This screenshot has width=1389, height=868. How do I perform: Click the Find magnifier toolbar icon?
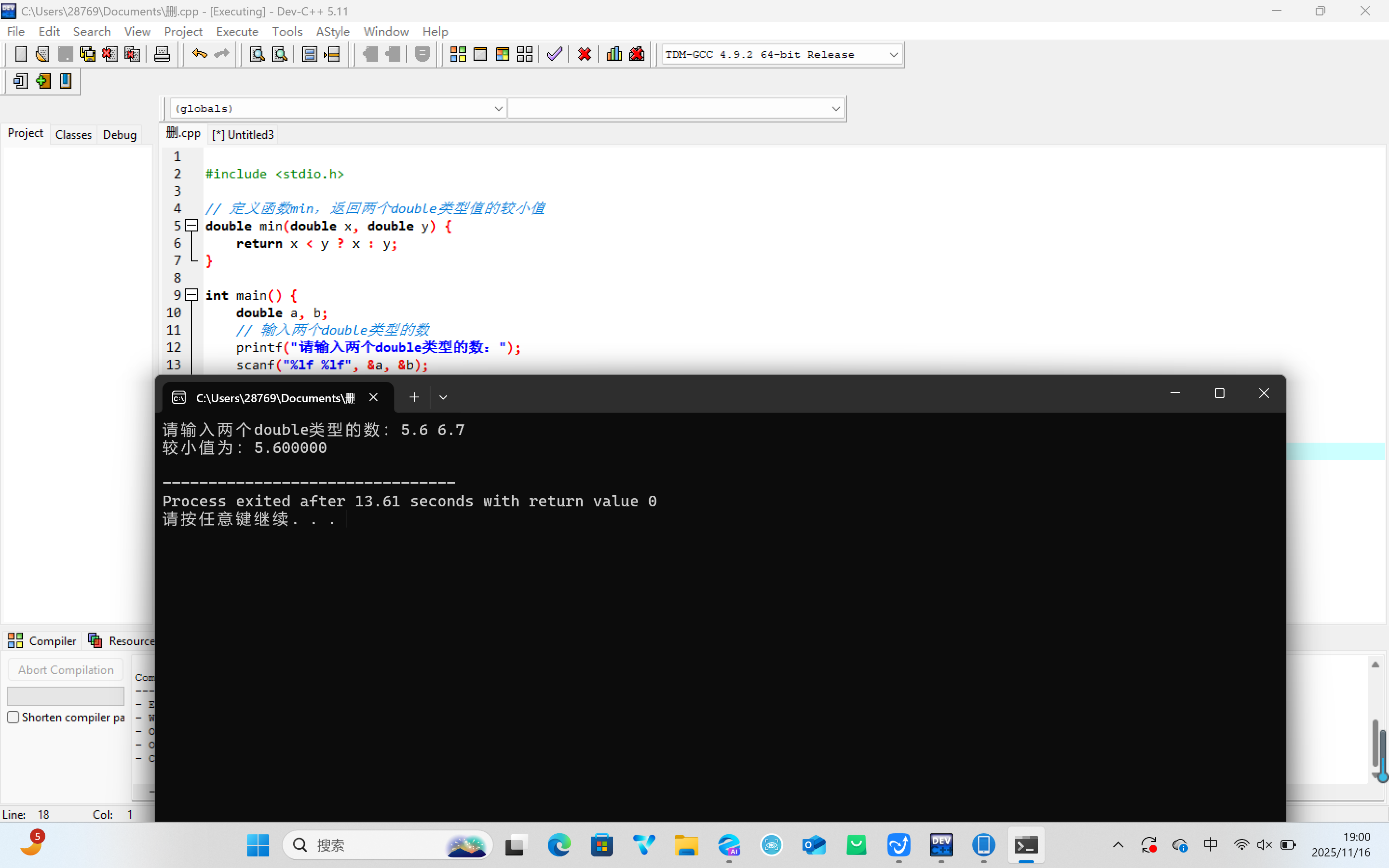click(x=257, y=54)
